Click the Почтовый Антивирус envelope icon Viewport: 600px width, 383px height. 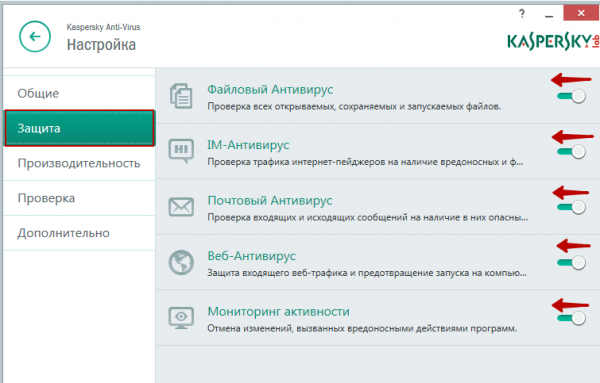pyautogui.click(x=181, y=207)
